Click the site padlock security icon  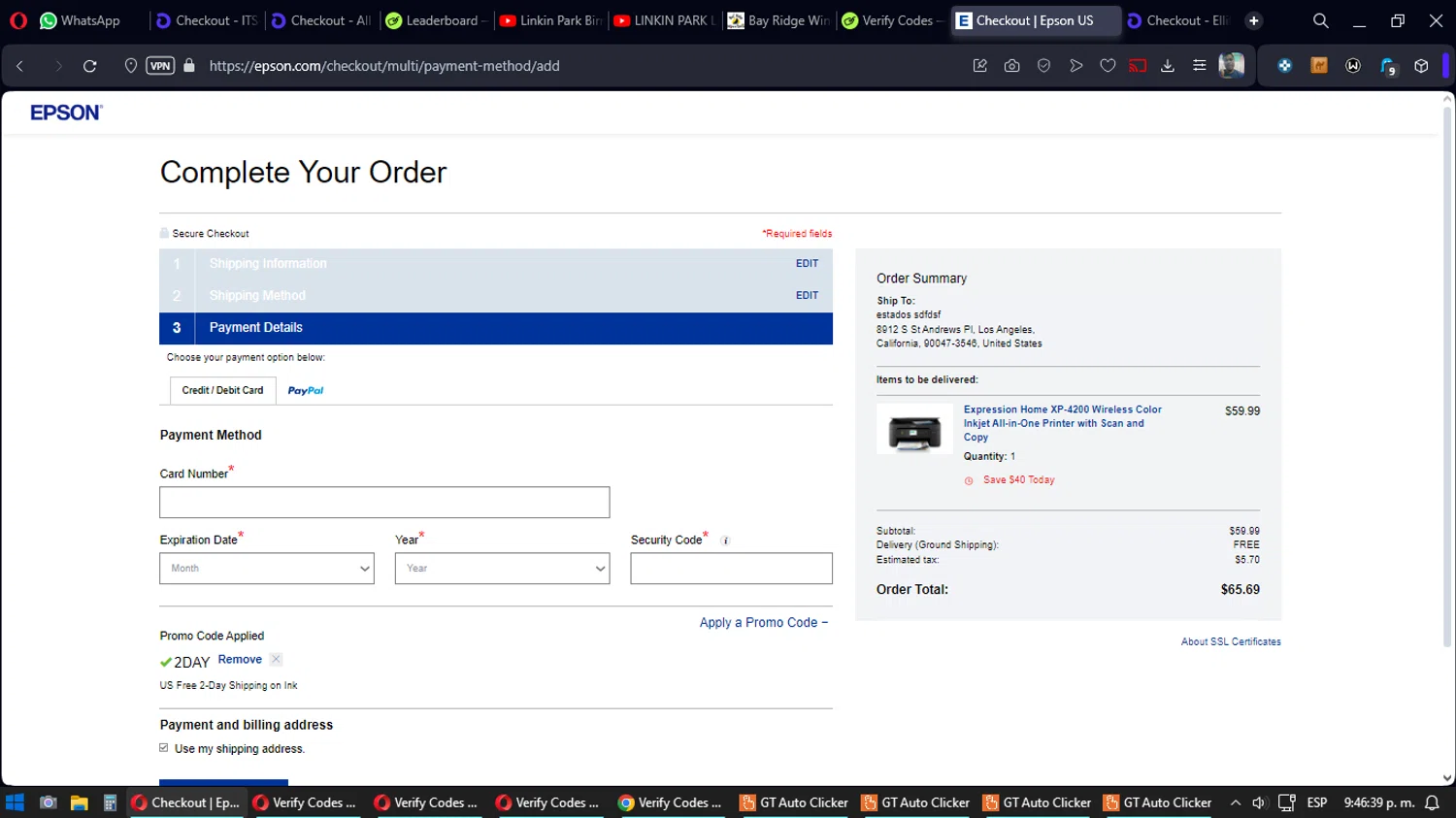pos(189,66)
